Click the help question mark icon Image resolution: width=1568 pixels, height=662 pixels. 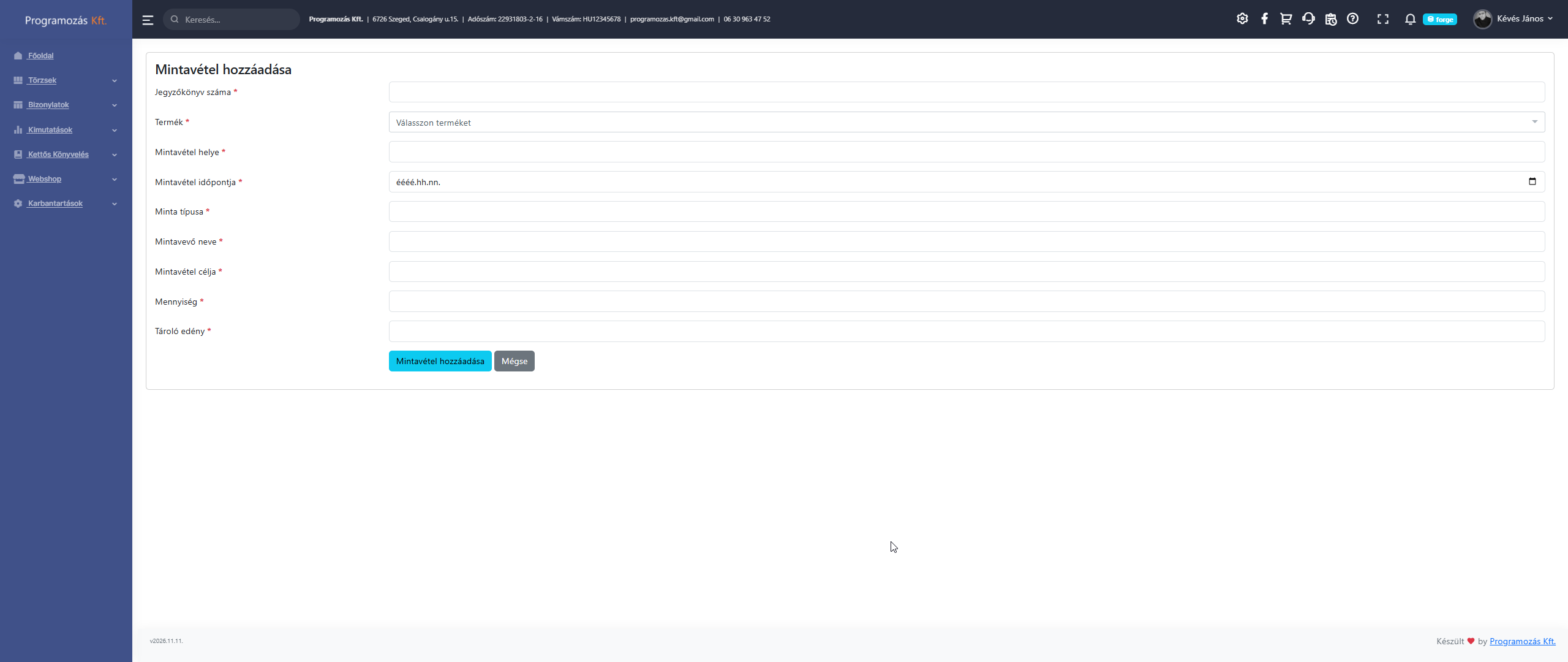[1352, 19]
